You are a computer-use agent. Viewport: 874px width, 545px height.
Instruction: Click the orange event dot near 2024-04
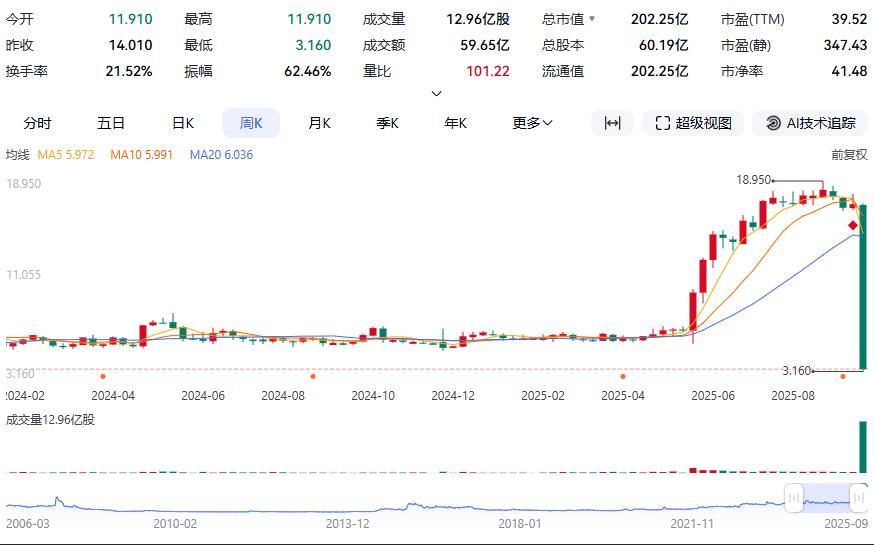click(x=103, y=377)
